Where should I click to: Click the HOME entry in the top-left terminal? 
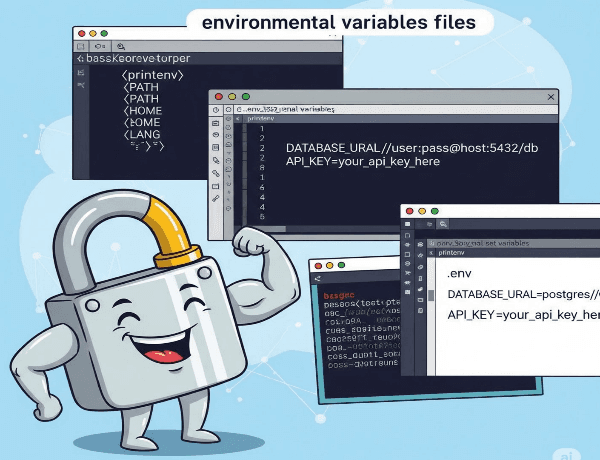point(144,111)
